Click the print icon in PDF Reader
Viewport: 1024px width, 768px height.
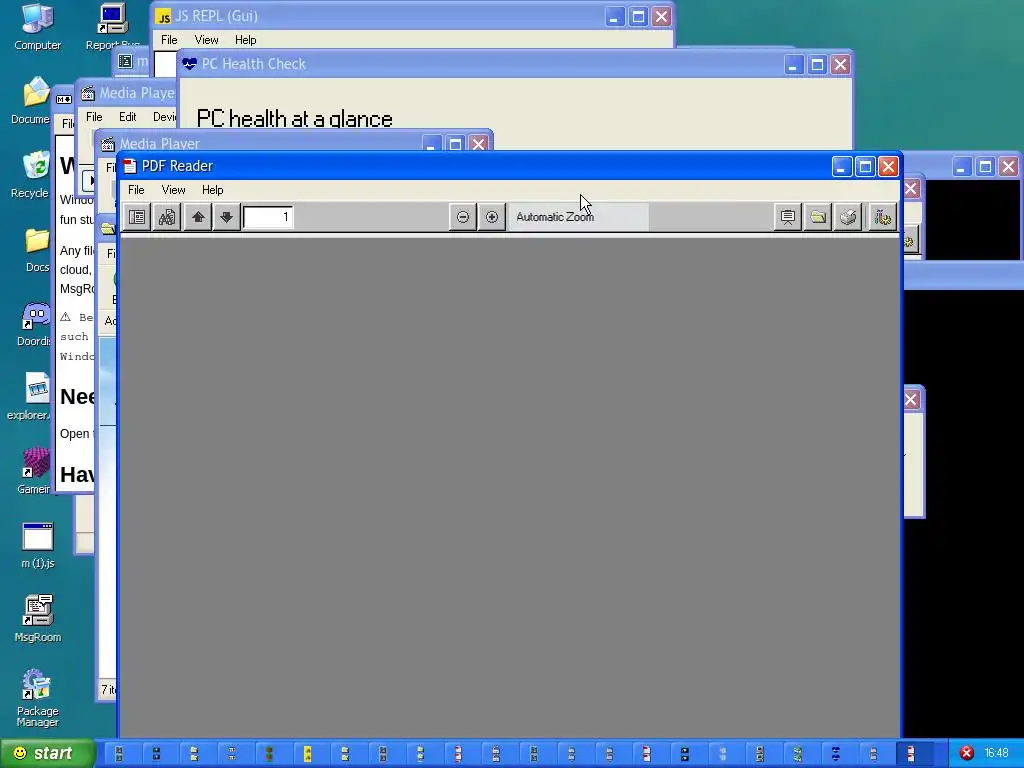click(848, 217)
